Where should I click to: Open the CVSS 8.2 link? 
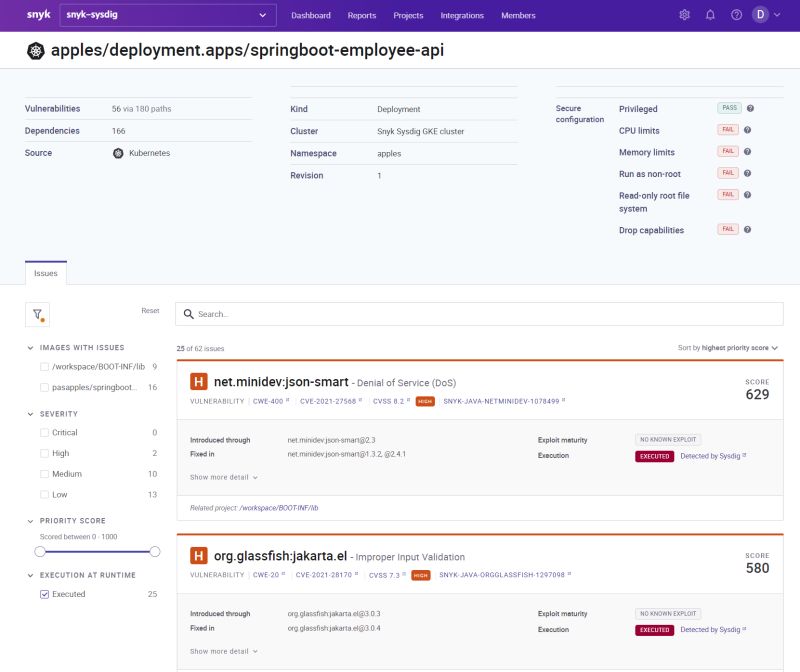[391, 402]
